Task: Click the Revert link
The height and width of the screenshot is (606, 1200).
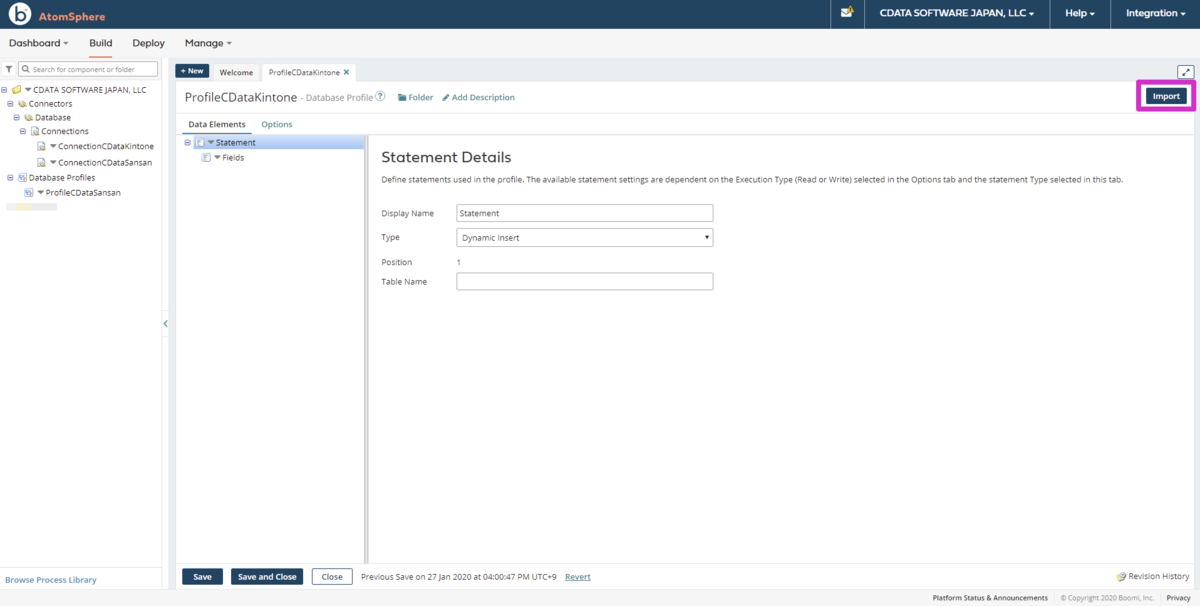Action: [x=577, y=577]
